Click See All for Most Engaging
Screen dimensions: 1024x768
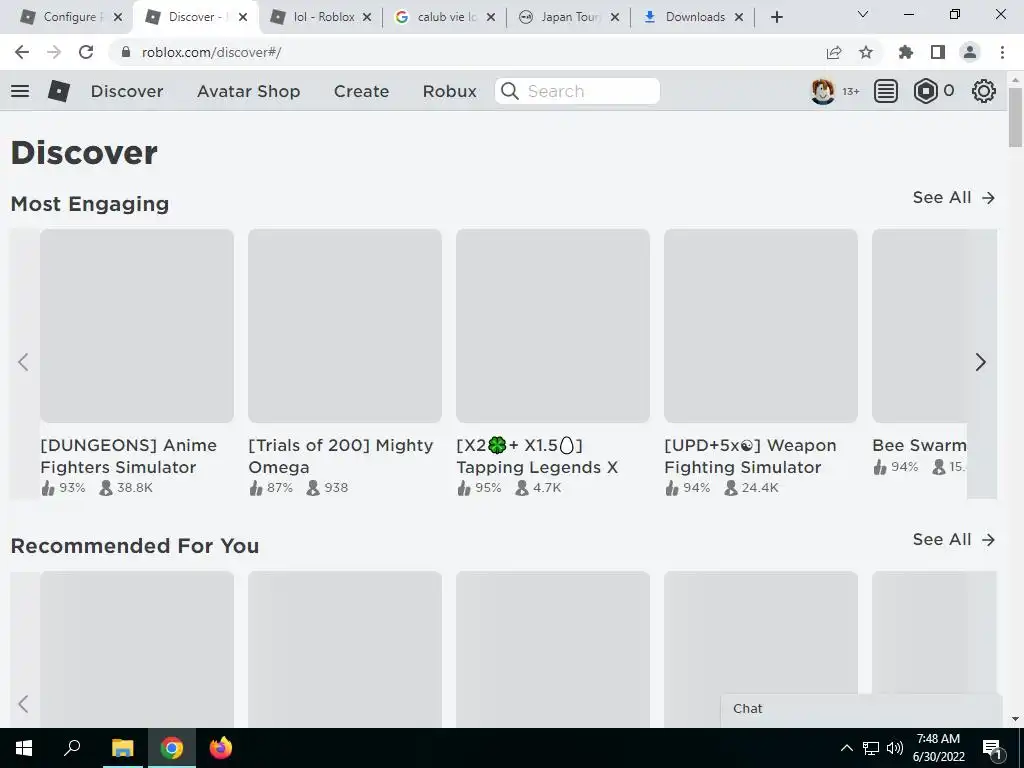[x=953, y=197]
